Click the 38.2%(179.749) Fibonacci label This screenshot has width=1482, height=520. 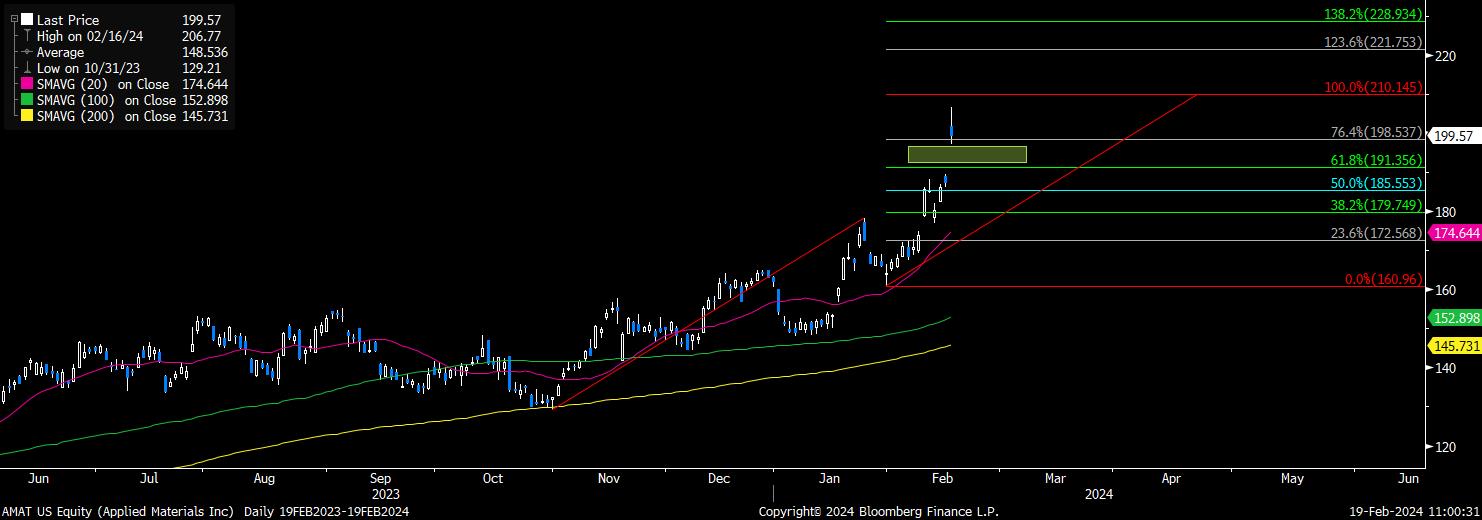(x=1376, y=206)
